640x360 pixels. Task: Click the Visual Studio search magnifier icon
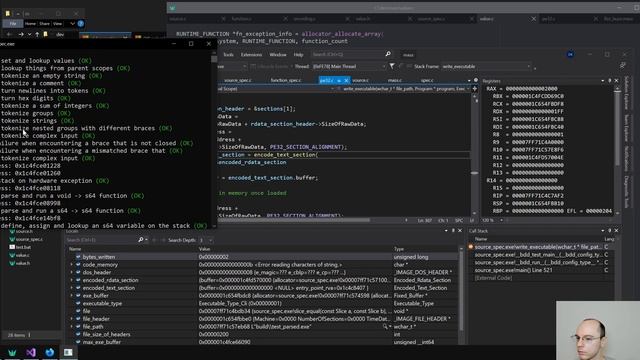(x=388, y=54)
